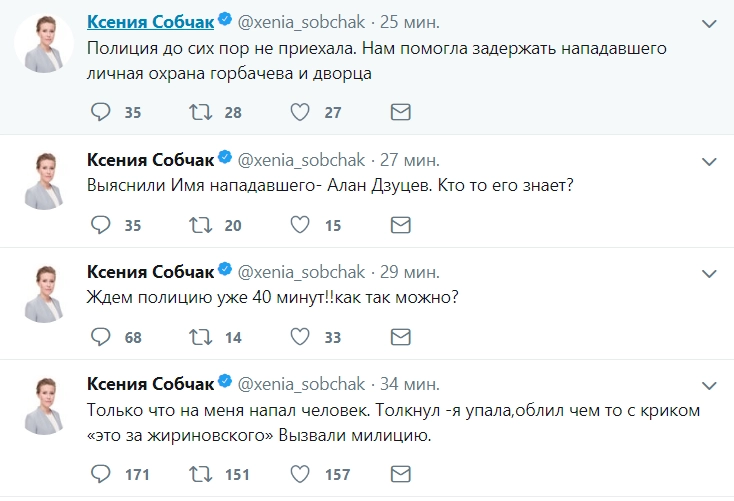This screenshot has width=734, height=501.
Task: Reply to the tweet about Gorbachev's guards
Action: (x=100, y=112)
